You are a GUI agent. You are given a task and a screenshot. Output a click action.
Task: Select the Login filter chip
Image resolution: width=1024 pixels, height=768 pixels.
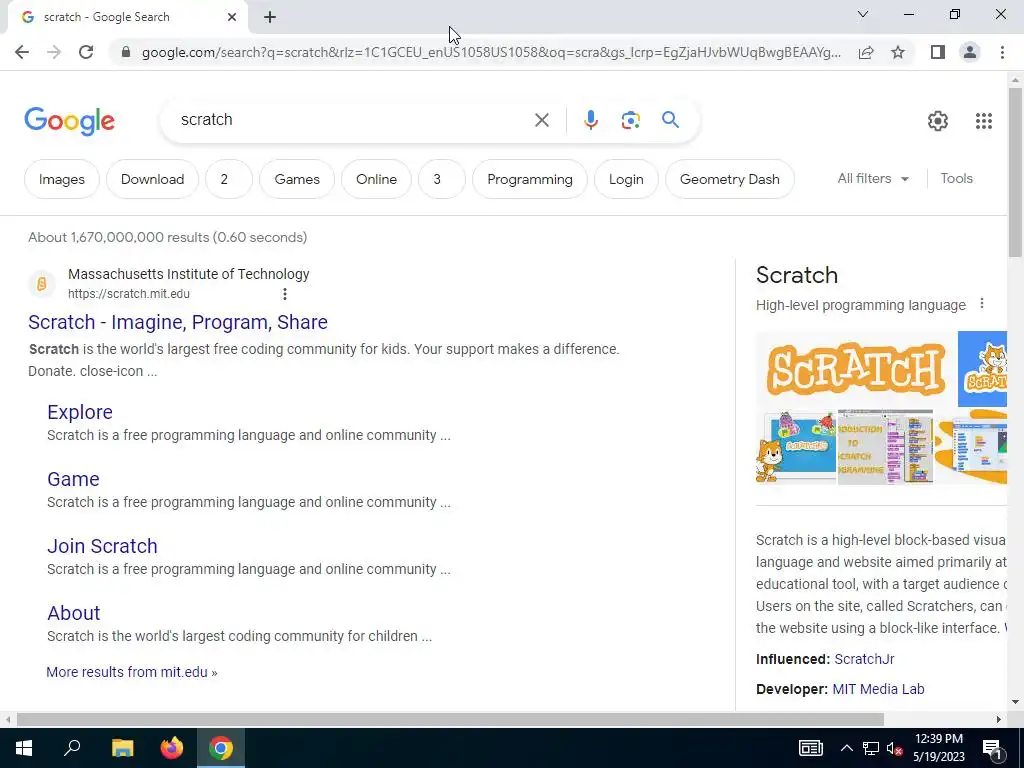[x=626, y=179]
